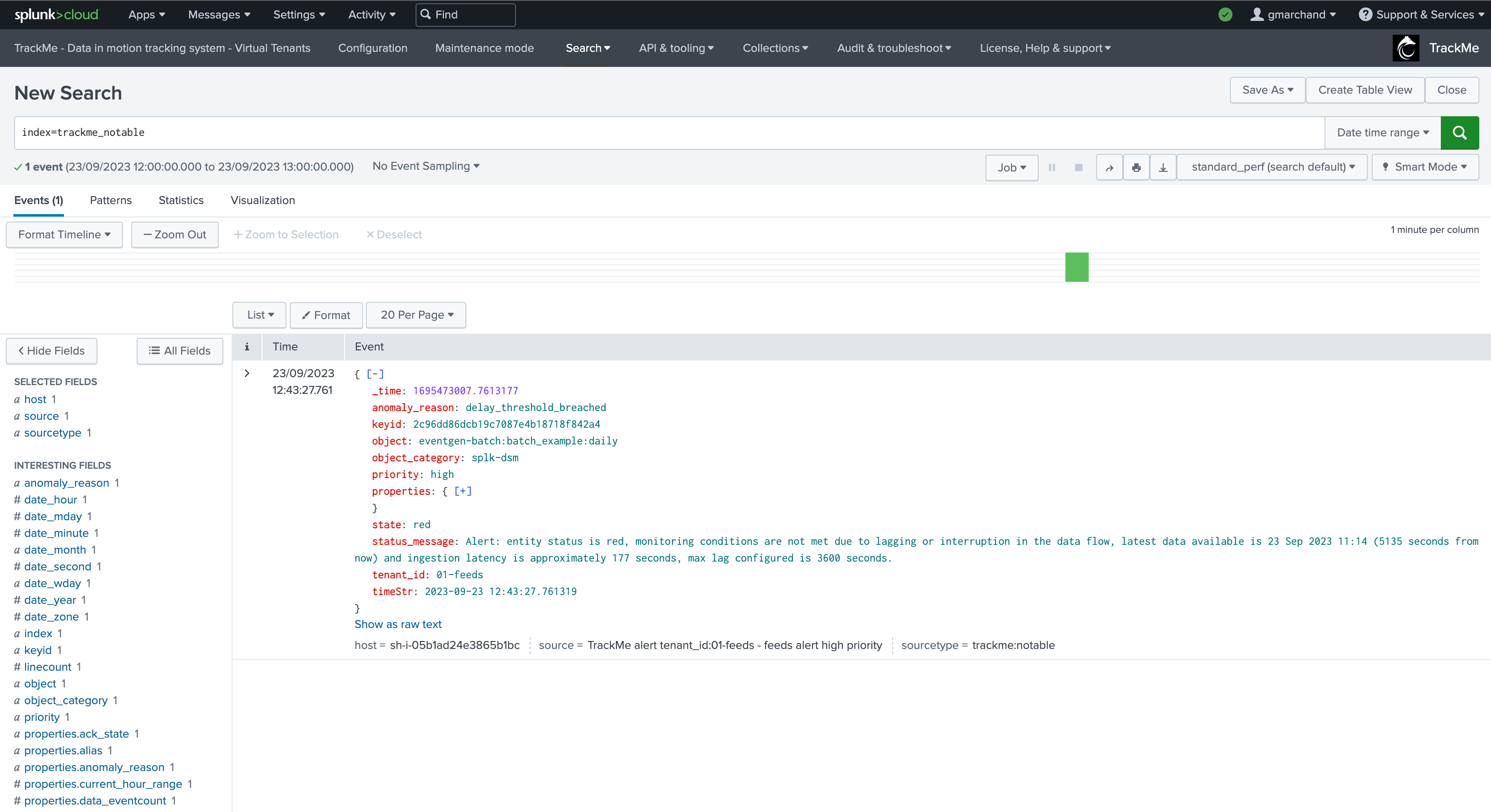Click the pause job icon
Viewport: 1491px width, 812px height.
[1052, 167]
